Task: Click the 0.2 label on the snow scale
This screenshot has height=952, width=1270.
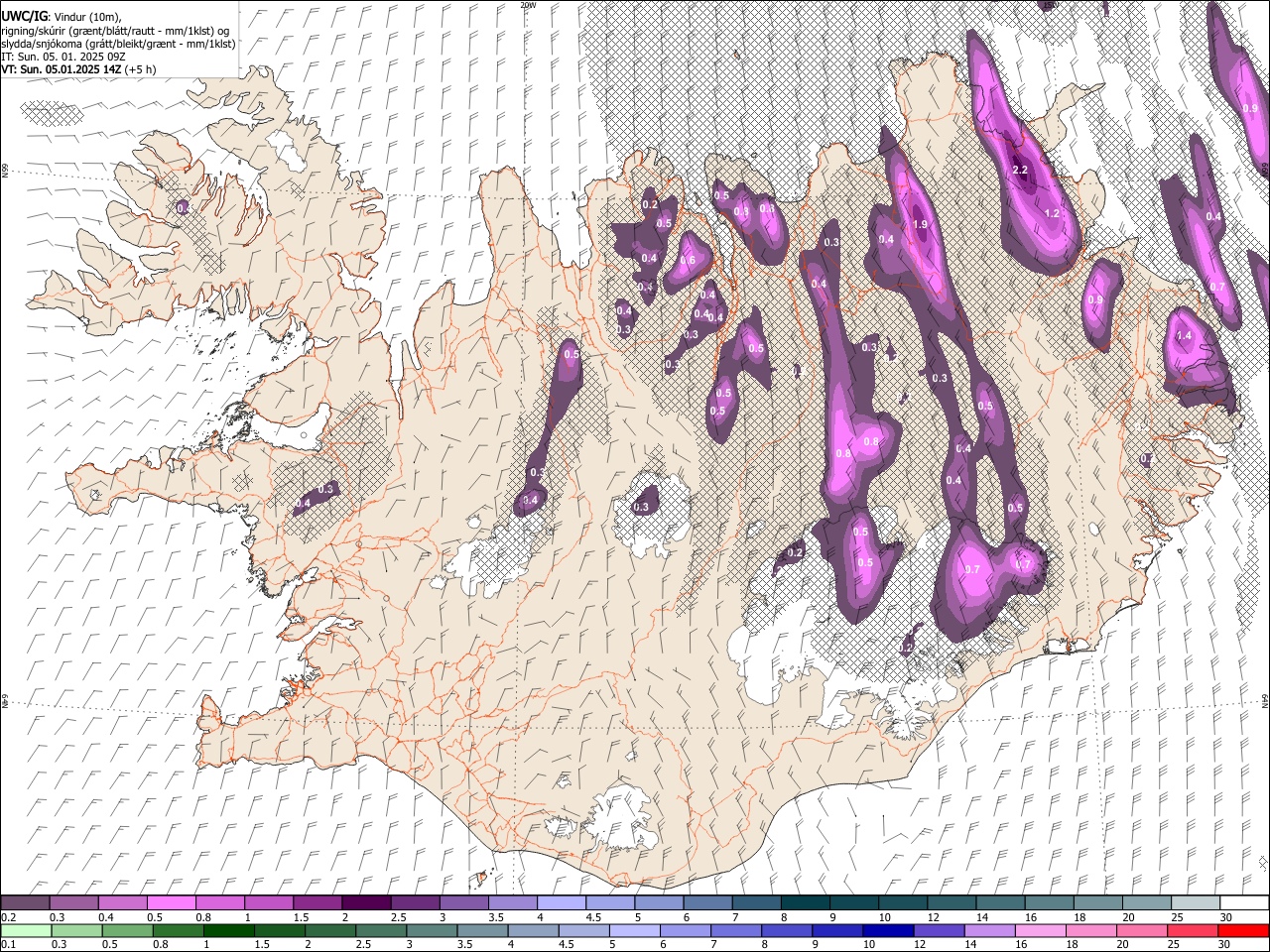Action: coord(8,917)
